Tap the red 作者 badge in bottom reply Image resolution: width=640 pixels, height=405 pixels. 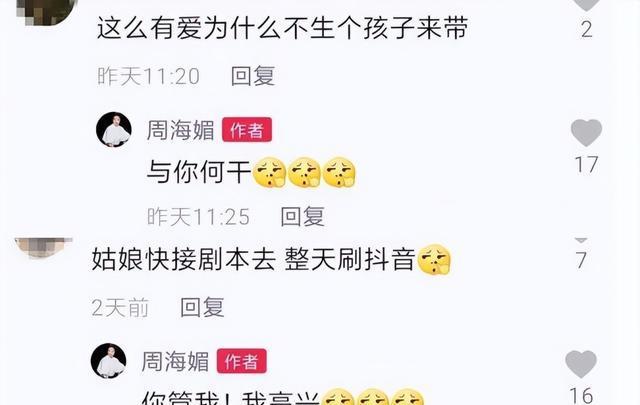241,361
